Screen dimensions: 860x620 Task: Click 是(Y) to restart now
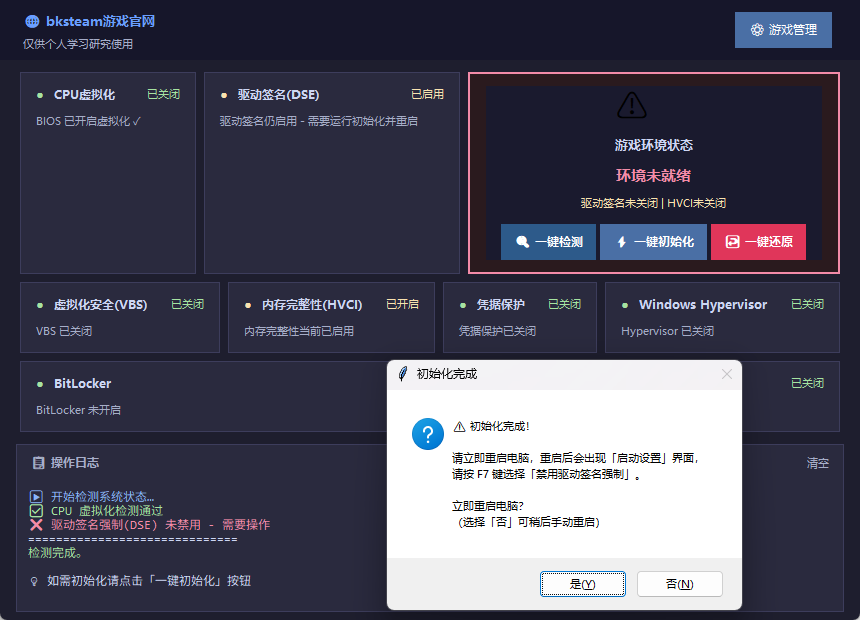[582, 584]
